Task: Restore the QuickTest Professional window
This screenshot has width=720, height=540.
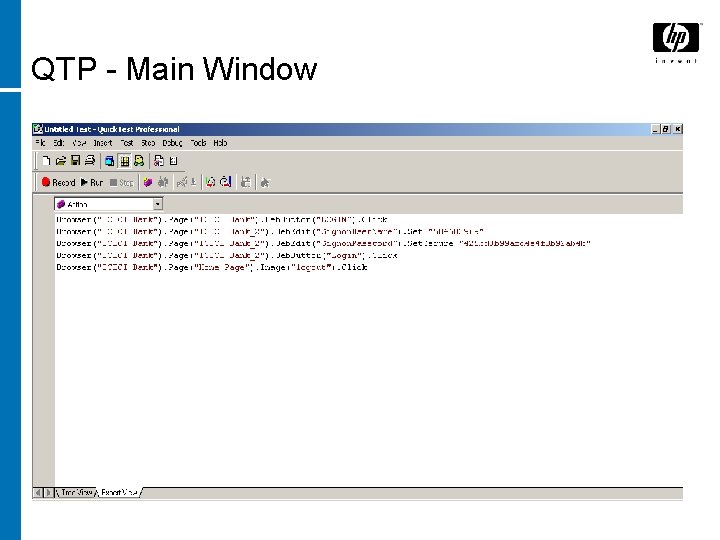Action: (x=665, y=129)
